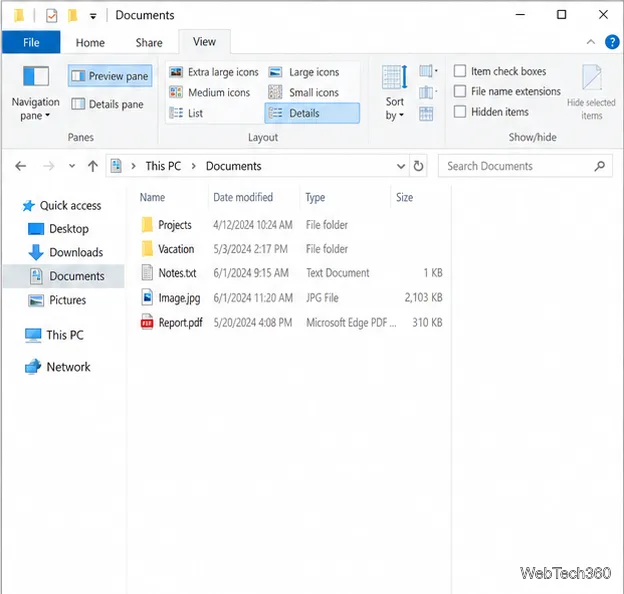
Task: Open recent locations dropdown arrow
Action: tap(72, 166)
